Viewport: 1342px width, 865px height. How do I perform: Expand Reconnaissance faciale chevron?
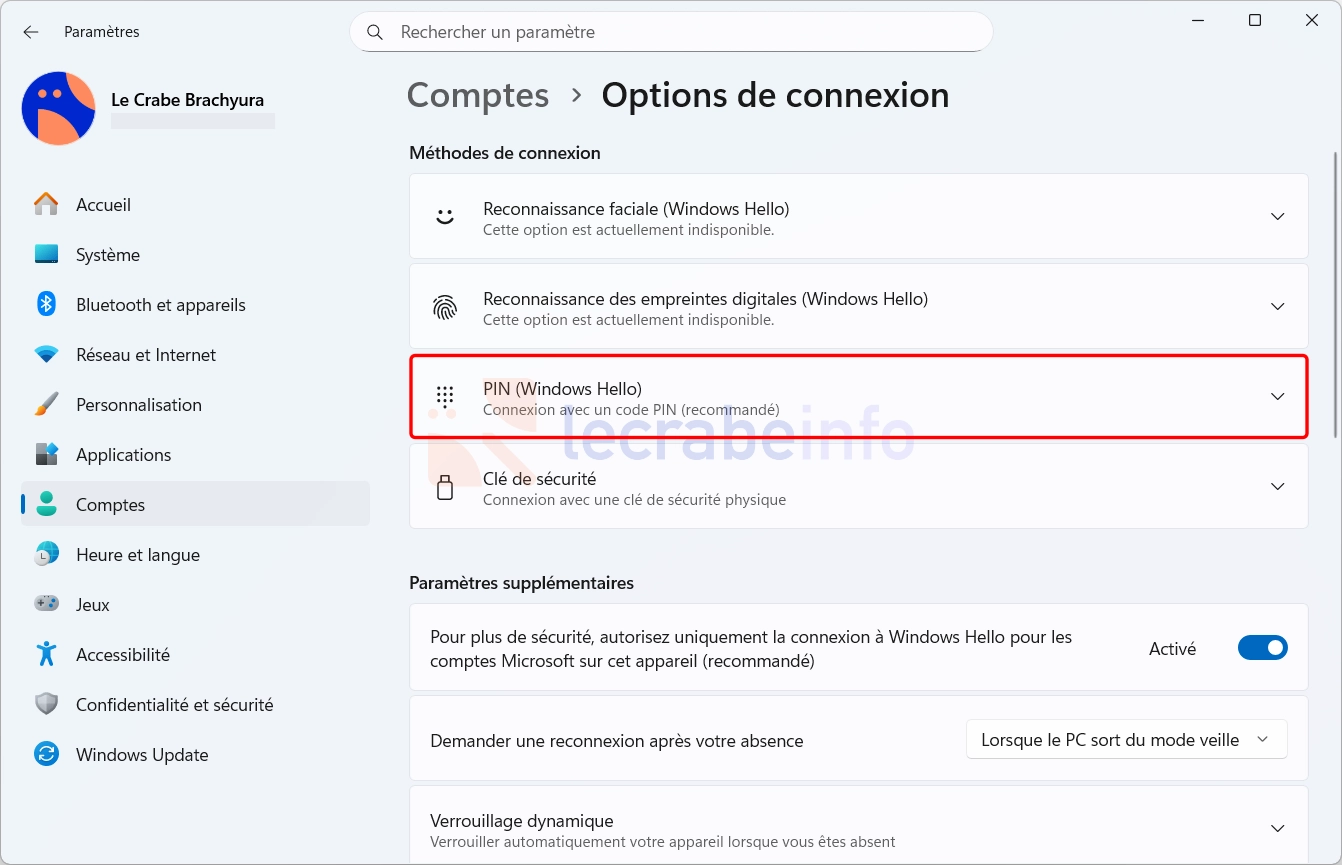pyautogui.click(x=1277, y=216)
